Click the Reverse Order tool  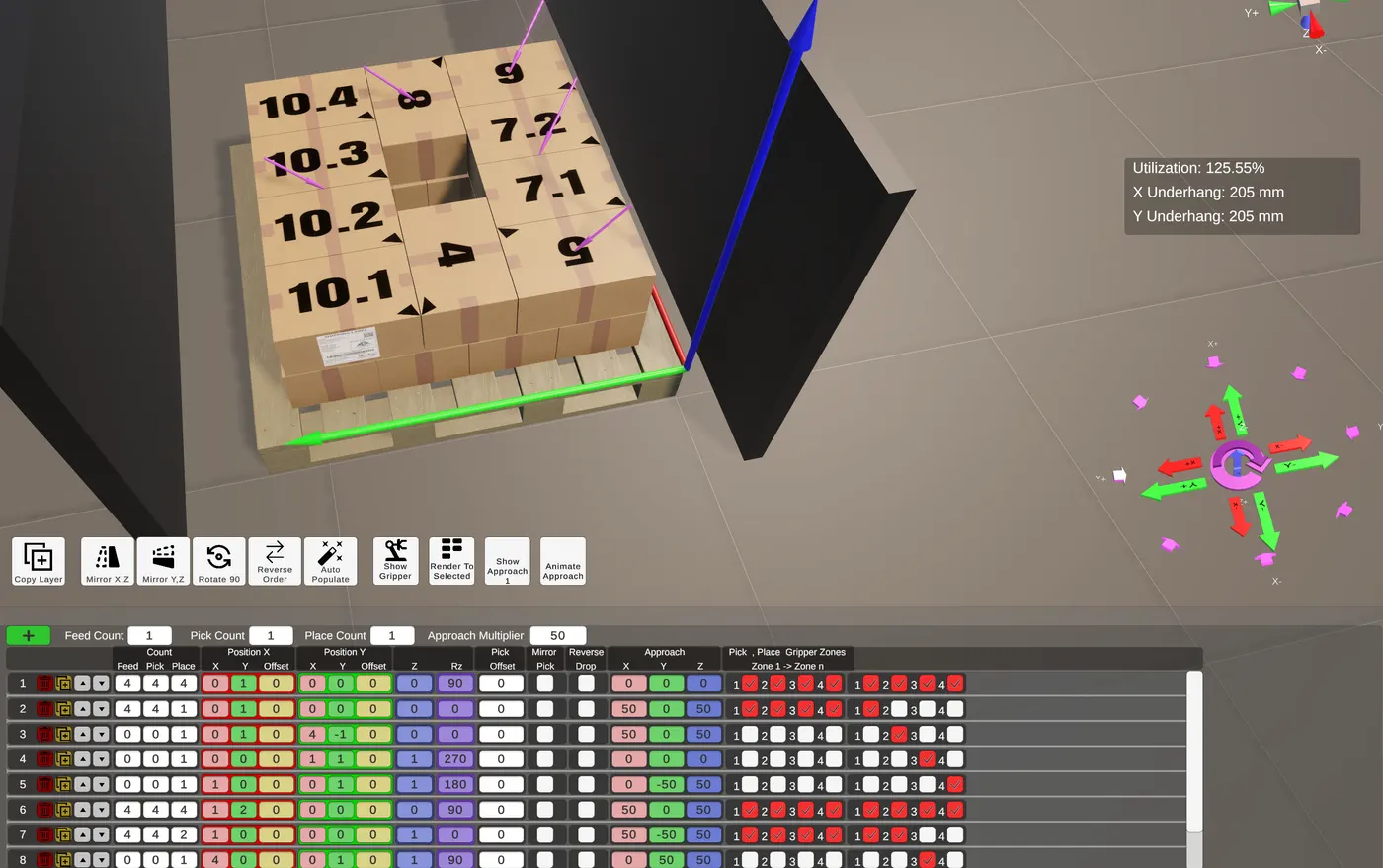(x=275, y=561)
